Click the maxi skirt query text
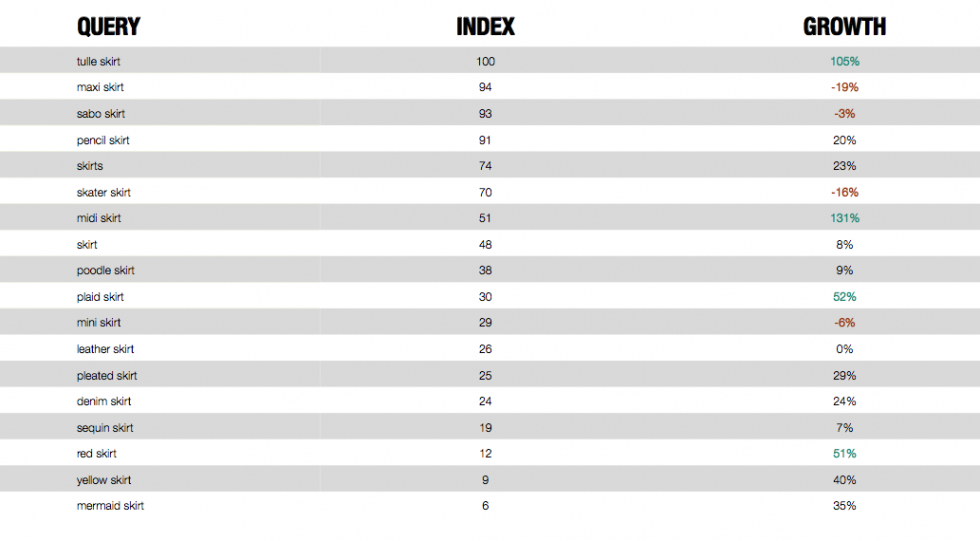Viewport: 980px width, 541px height. tap(100, 87)
